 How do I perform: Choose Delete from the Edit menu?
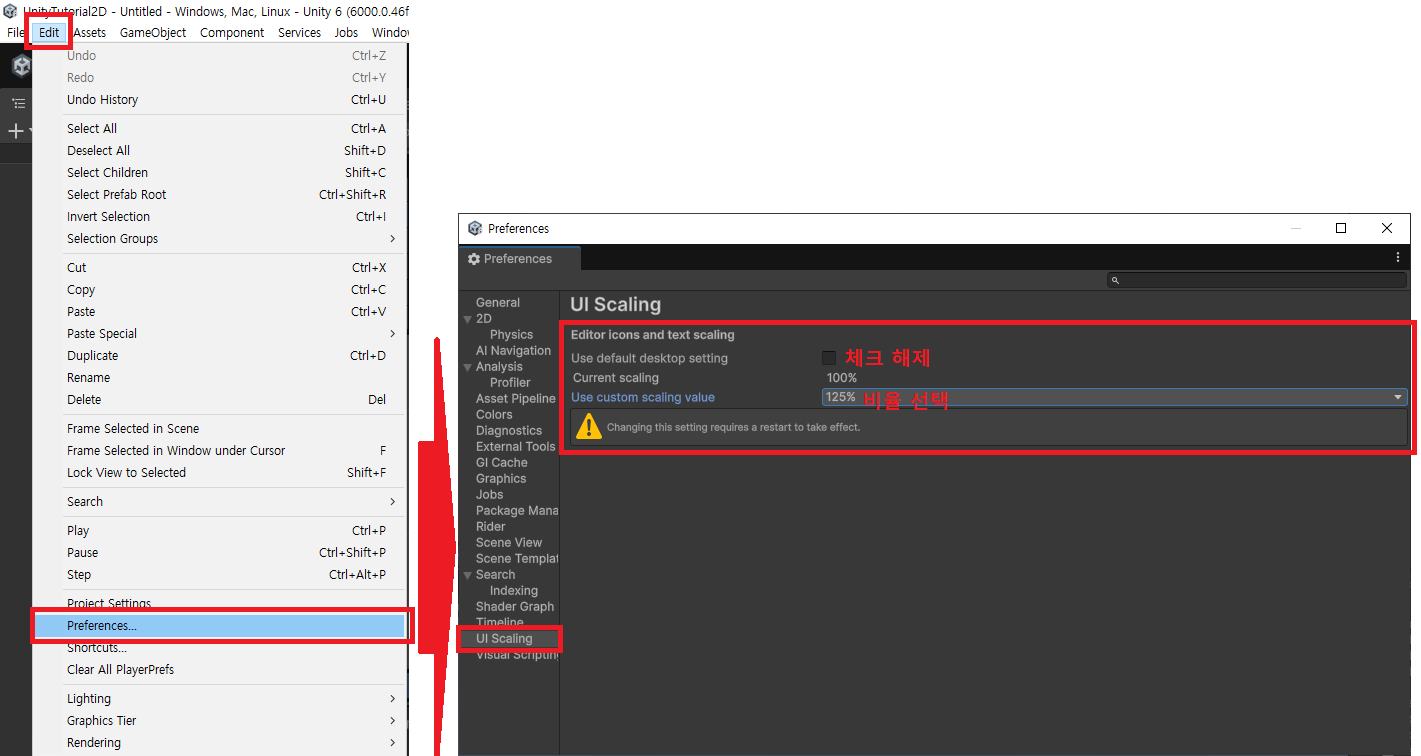coord(220,400)
